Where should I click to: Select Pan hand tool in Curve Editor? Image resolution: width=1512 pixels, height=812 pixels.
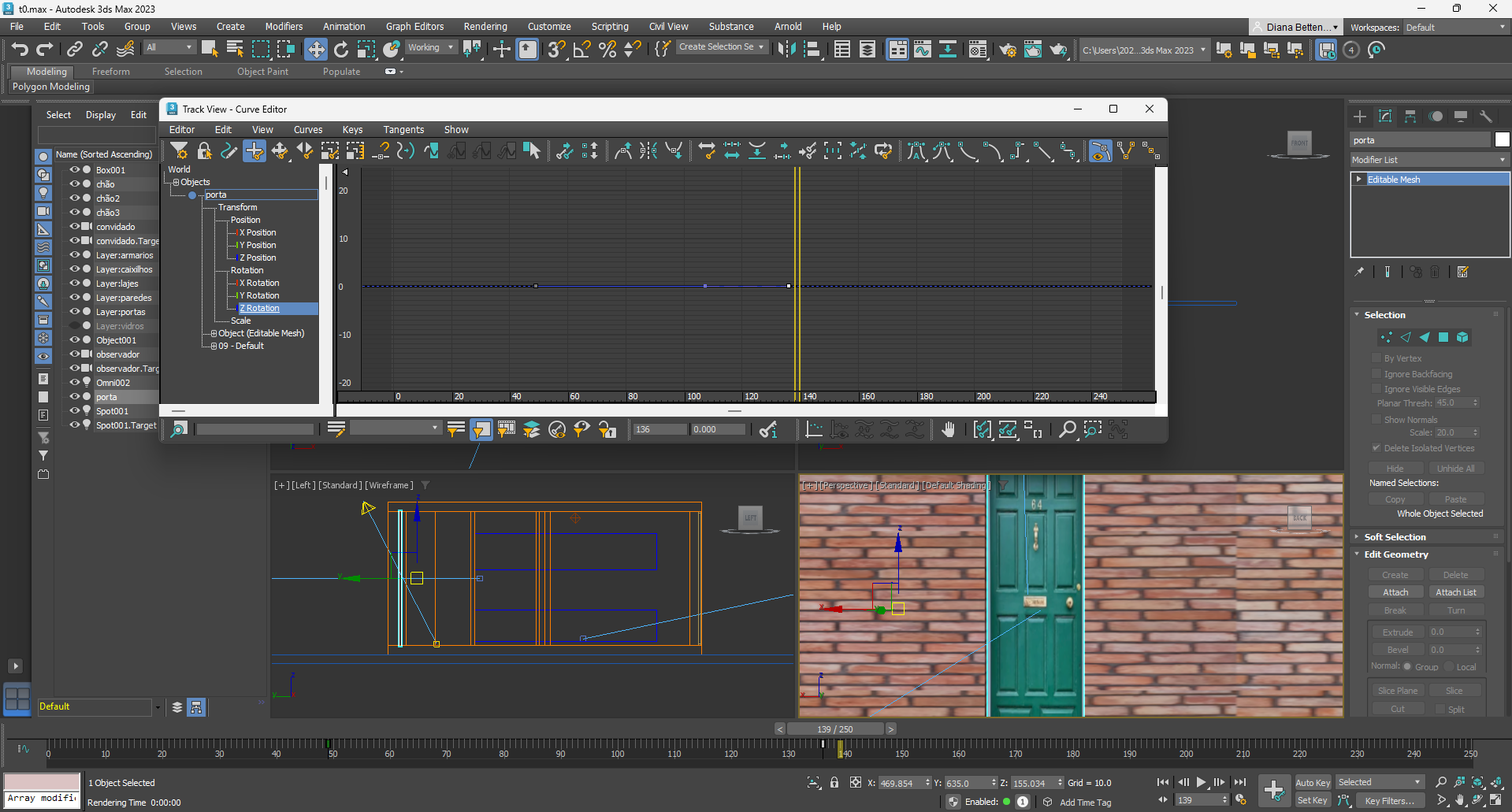tap(948, 429)
